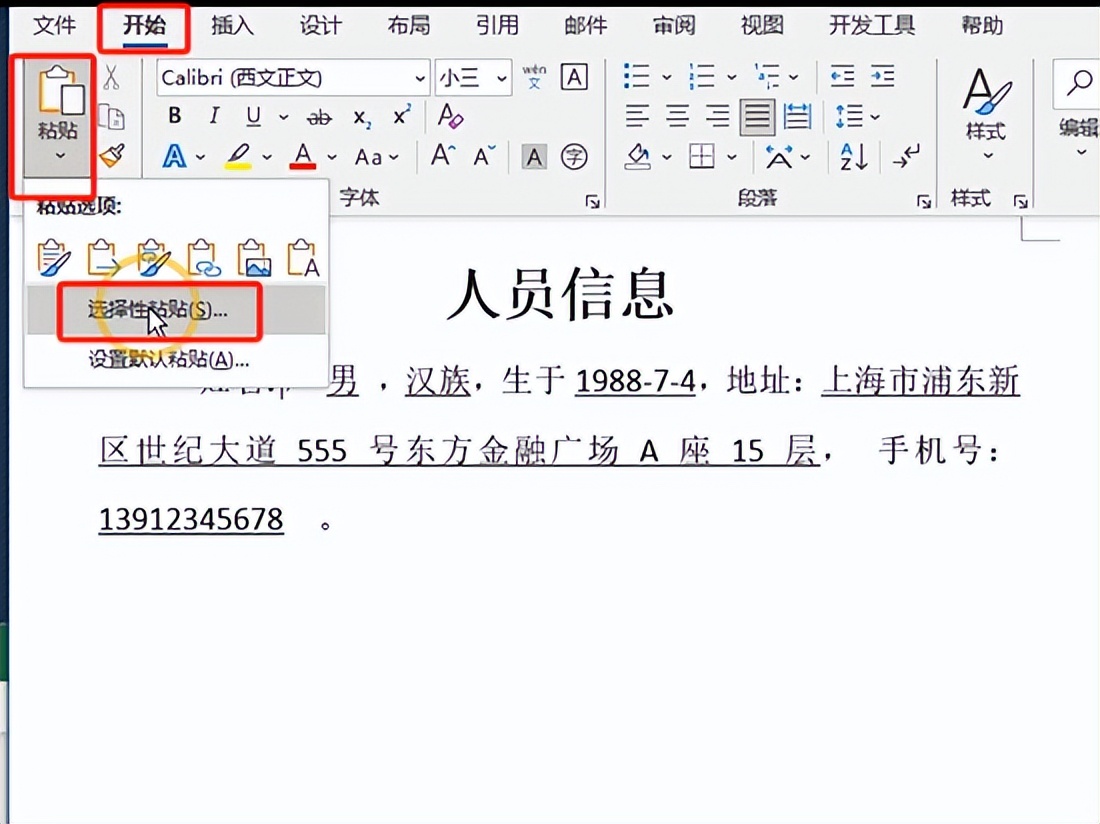
Task: Switch to the 引用 tab
Action: click(x=497, y=26)
